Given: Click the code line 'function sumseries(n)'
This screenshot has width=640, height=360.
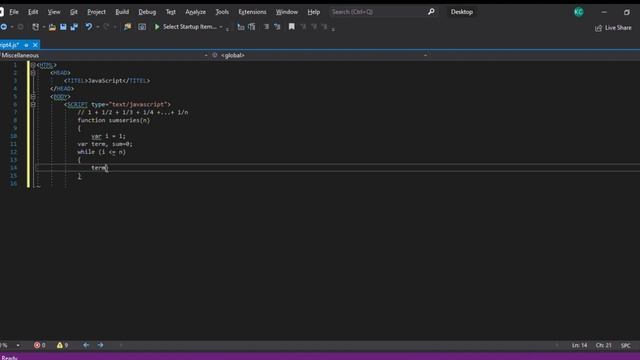Looking at the screenshot, I should tap(113, 120).
